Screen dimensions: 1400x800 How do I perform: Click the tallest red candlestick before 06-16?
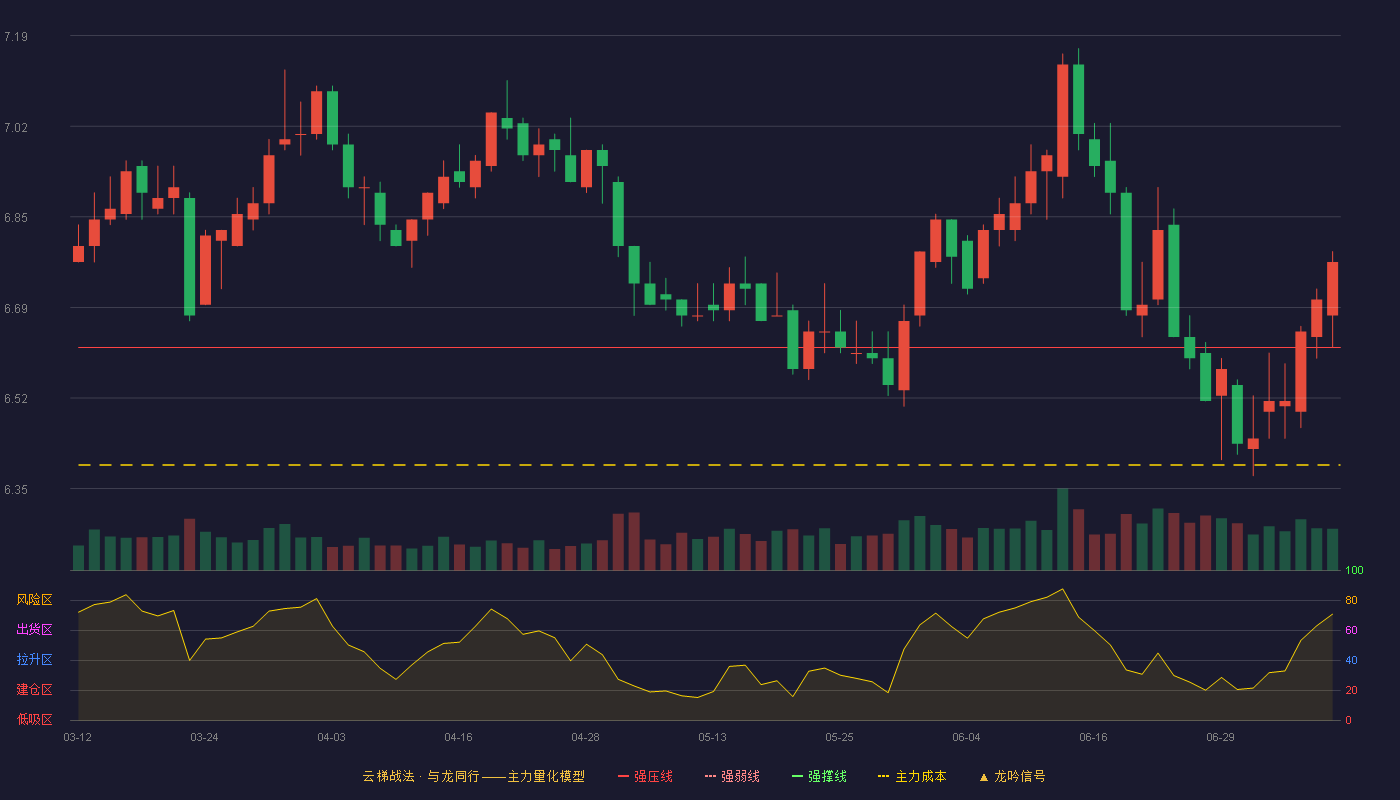(x=1063, y=121)
